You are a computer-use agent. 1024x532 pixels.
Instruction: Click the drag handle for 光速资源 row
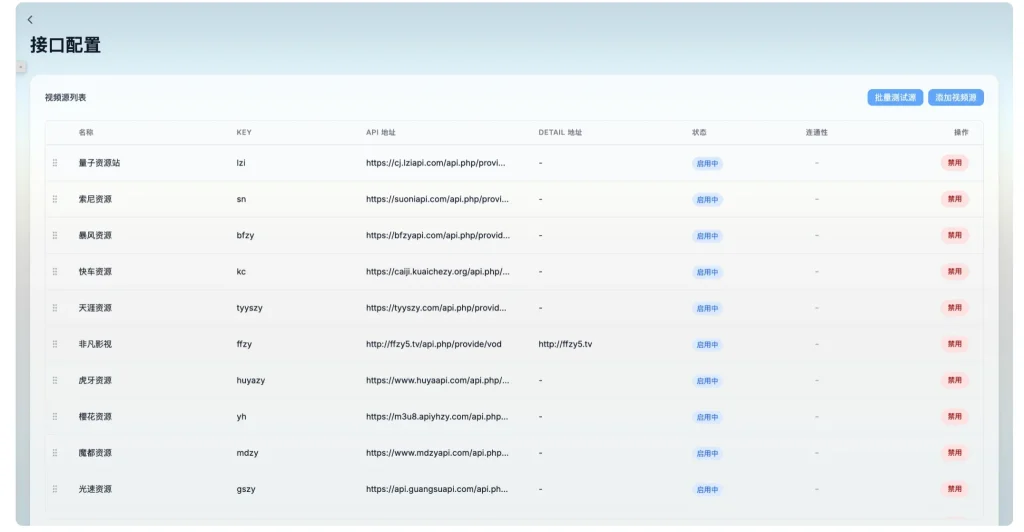pyautogui.click(x=55, y=489)
